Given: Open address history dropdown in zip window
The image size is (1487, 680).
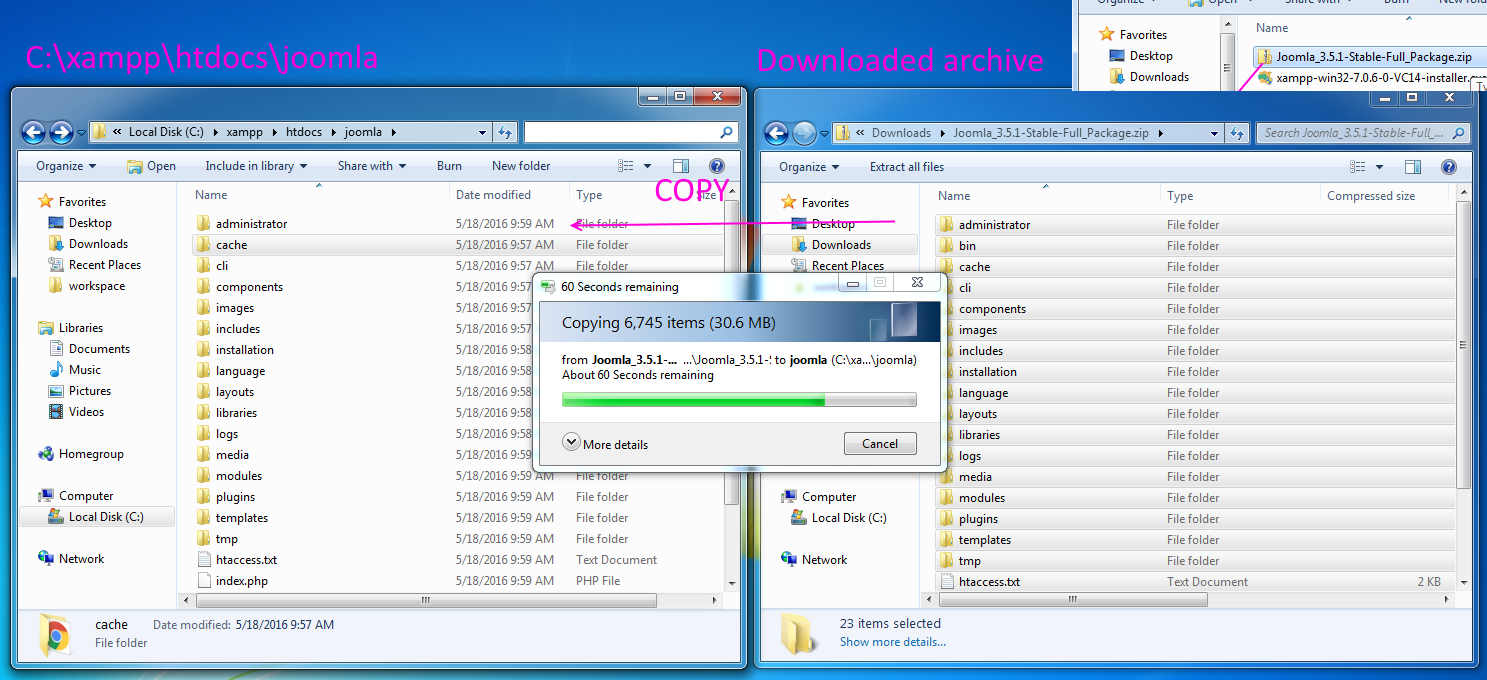Looking at the screenshot, I should pos(1215,133).
